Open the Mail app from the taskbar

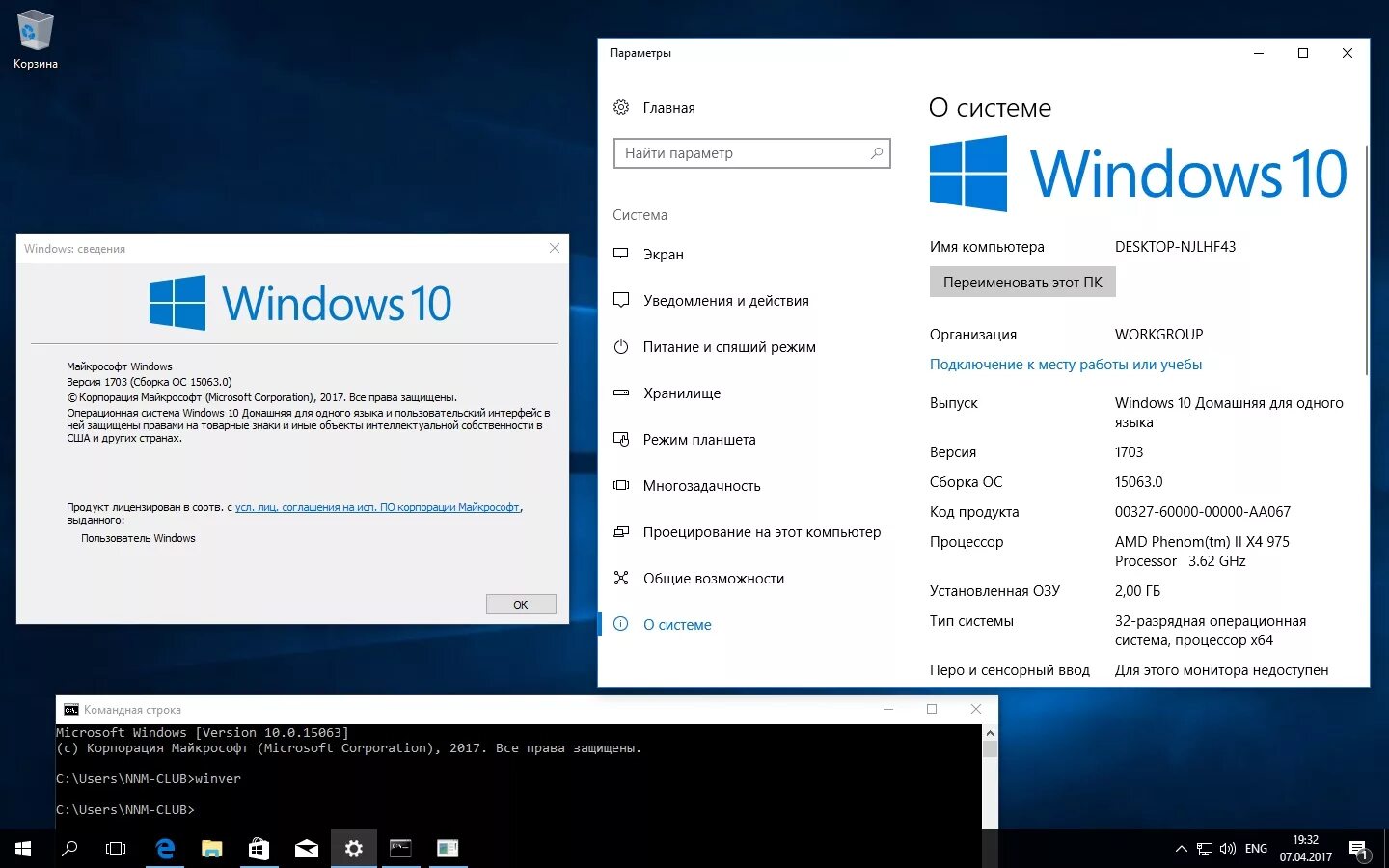pyautogui.click(x=306, y=849)
